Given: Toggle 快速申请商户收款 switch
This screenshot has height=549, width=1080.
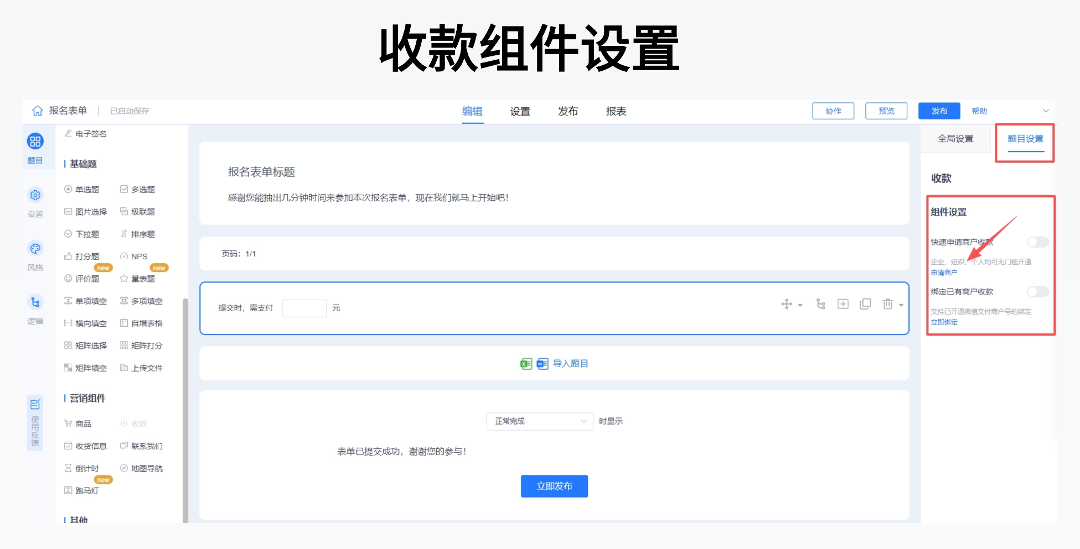Looking at the screenshot, I should (1037, 242).
